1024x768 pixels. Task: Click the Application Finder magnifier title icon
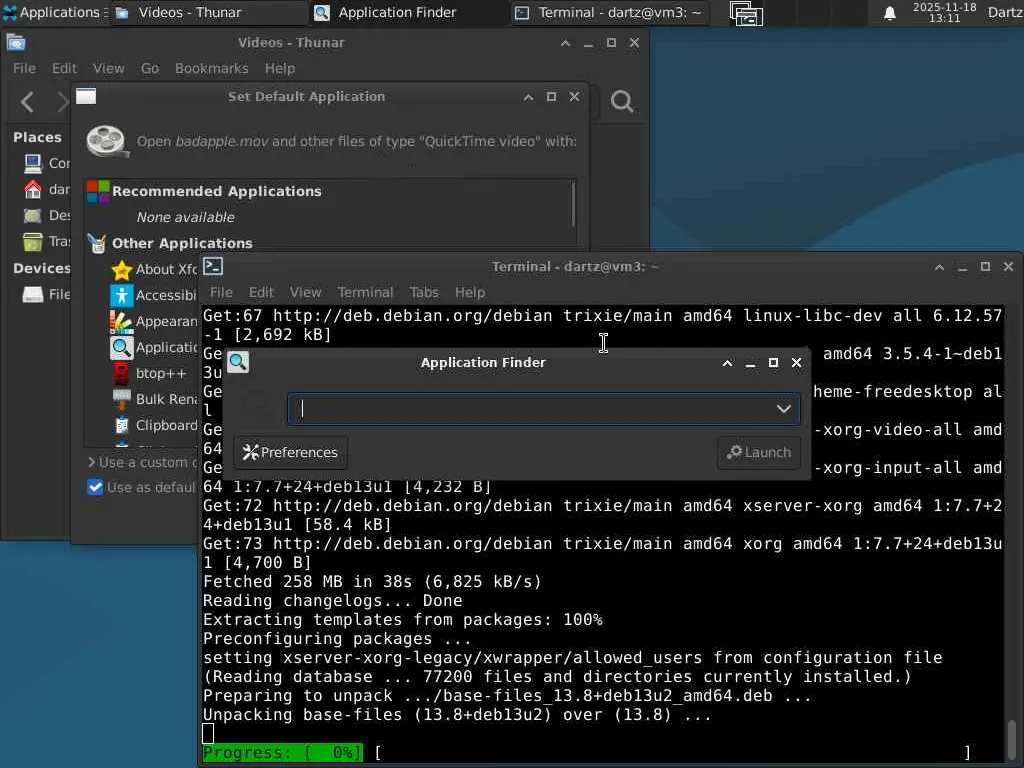(x=238, y=362)
